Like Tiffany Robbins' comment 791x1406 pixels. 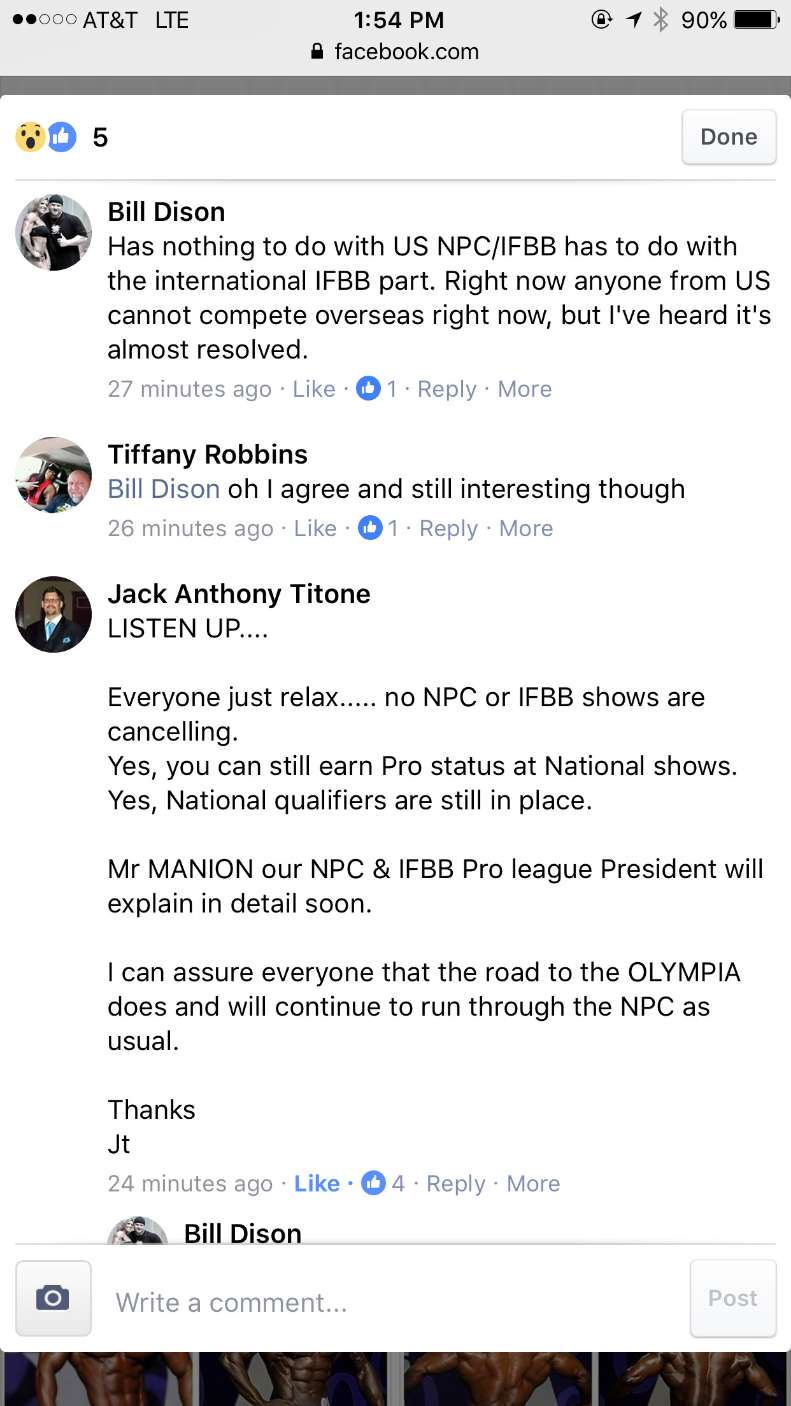click(315, 528)
